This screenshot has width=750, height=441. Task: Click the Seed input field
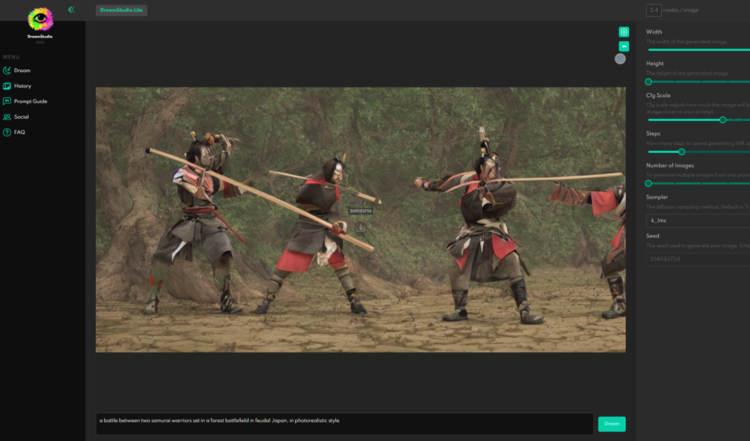point(698,259)
